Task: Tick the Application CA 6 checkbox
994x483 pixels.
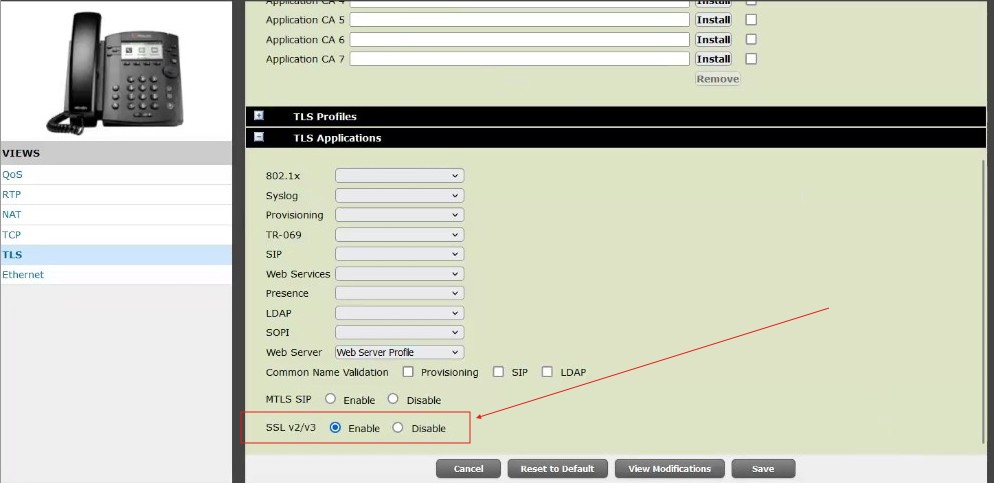Action: click(x=751, y=39)
